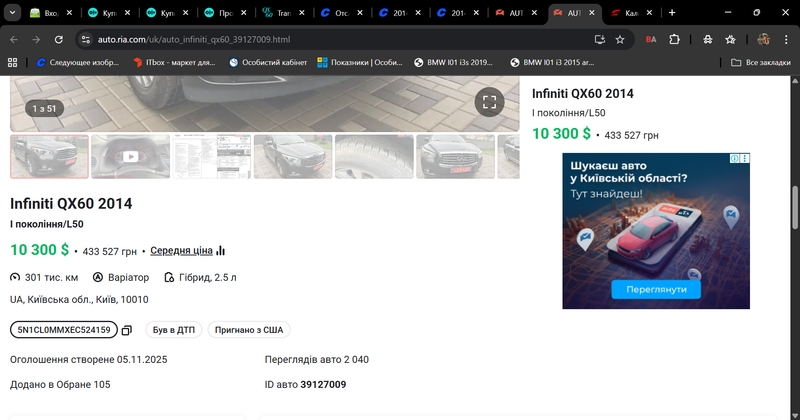
Task: Click the page vertical scrollbar thumb
Action: click(795, 208)
